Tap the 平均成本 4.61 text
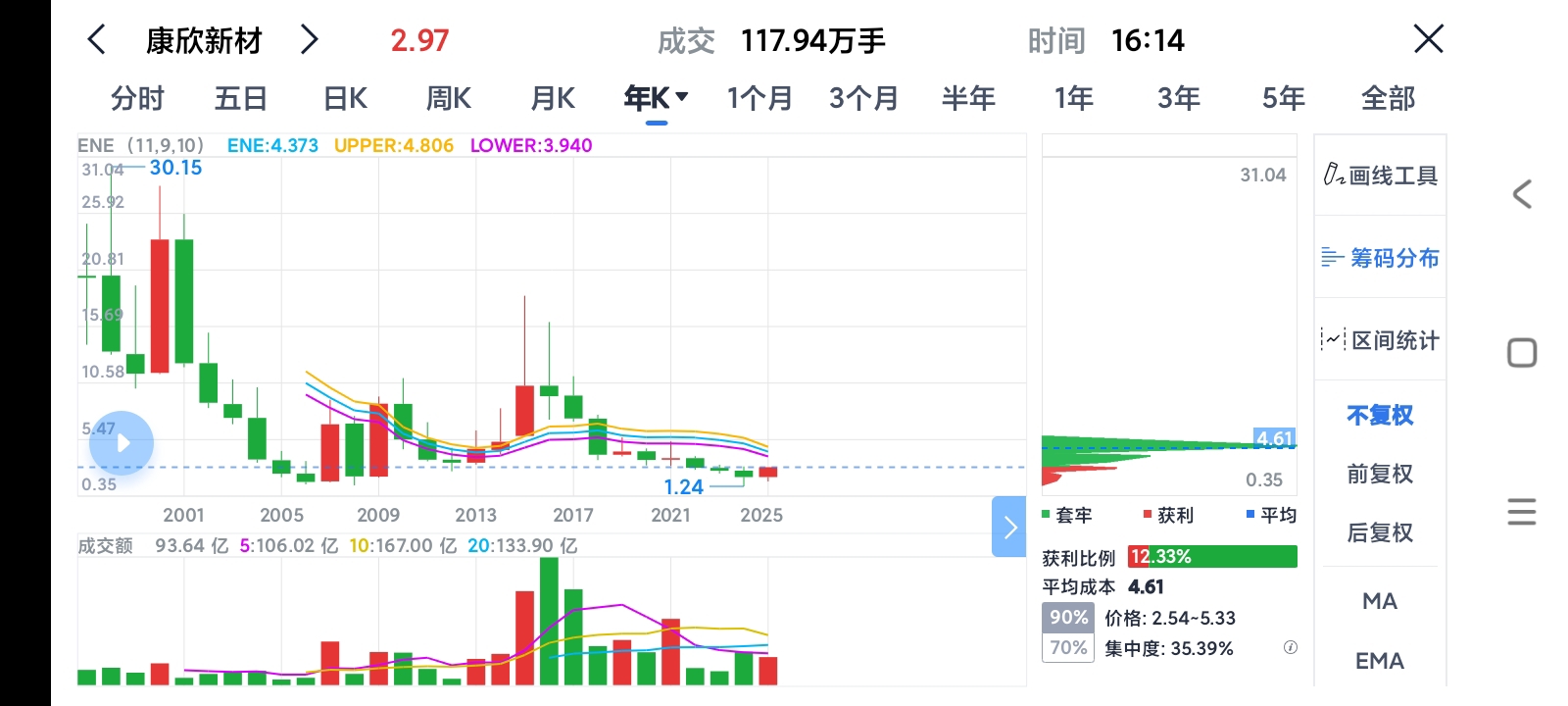This screenshot has height=706, width=1568. (x=1102, y=586)
